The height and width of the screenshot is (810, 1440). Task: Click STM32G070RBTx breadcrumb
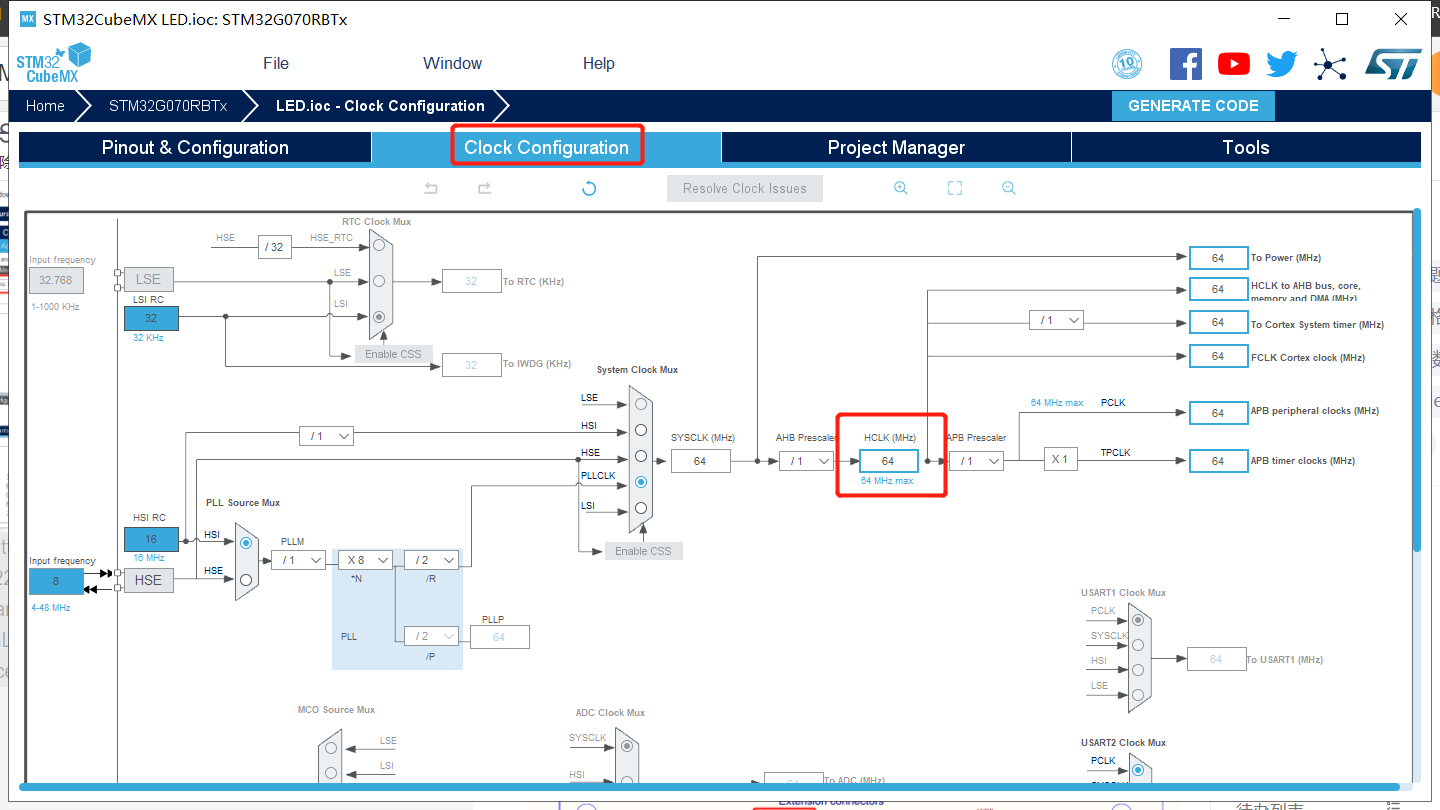pos(168,106)
